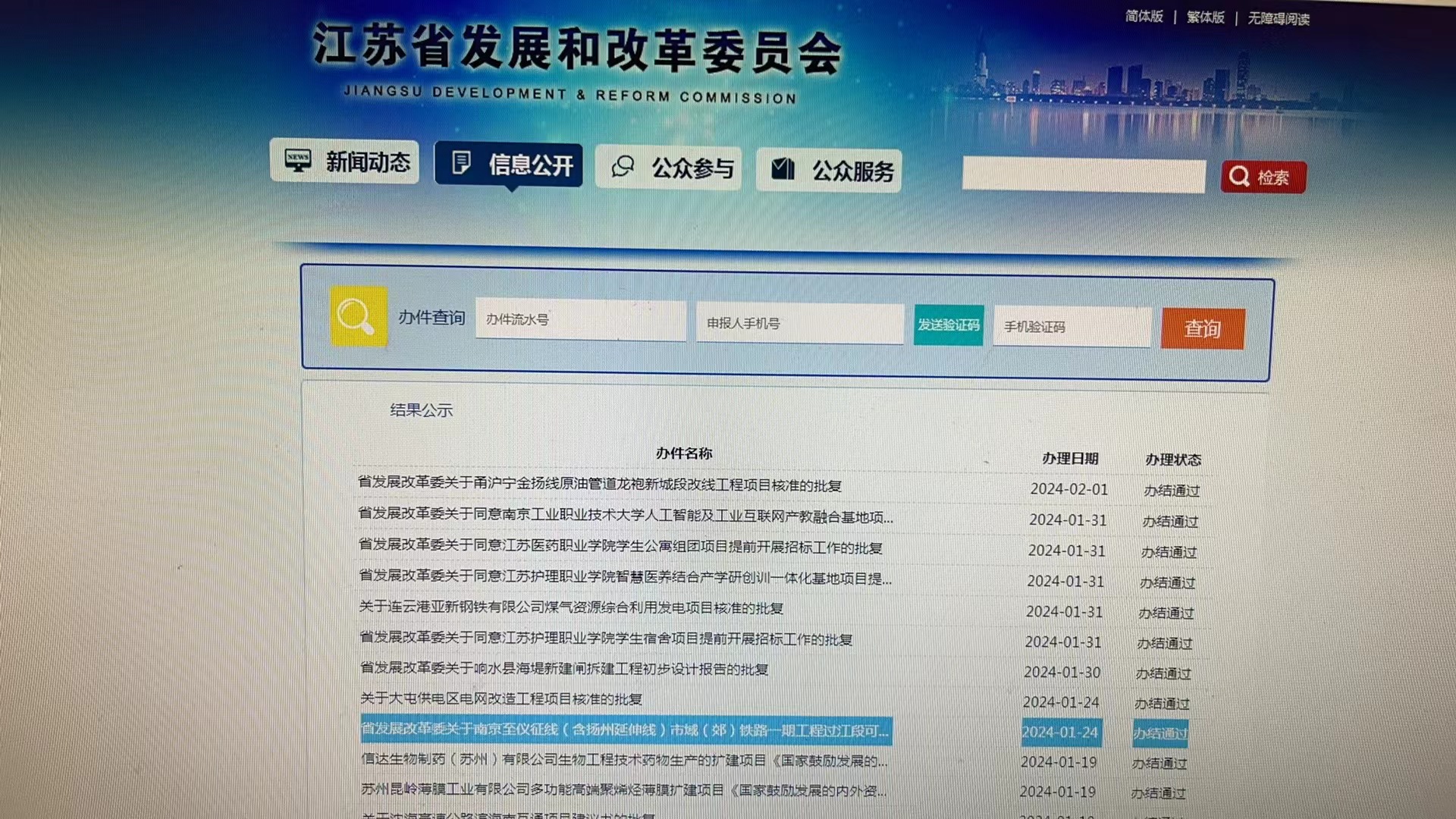This screenshot has width=1456, height=819.
Task: Click date 2024-01-30 cell
Action: (x=1062, y=672)
